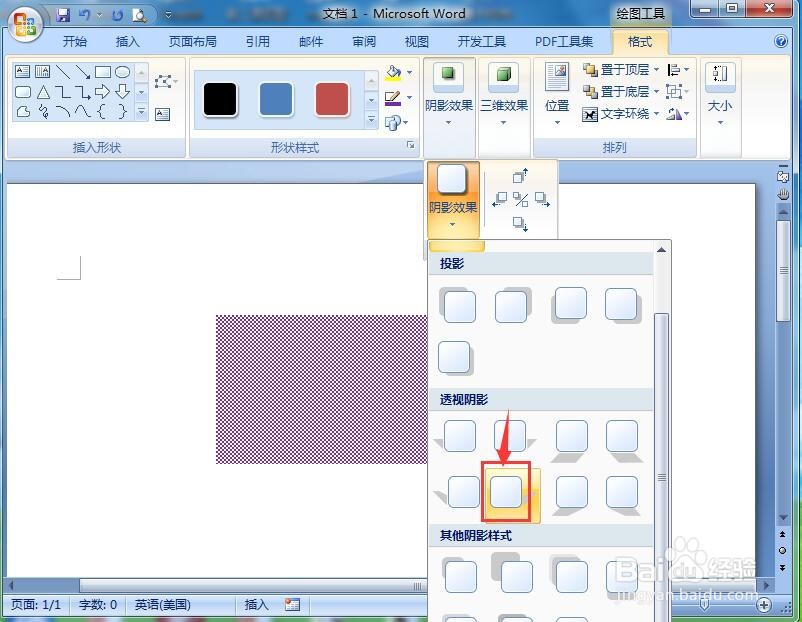Click the opened 阴影效果 gallery button

(x=453, y=198)
